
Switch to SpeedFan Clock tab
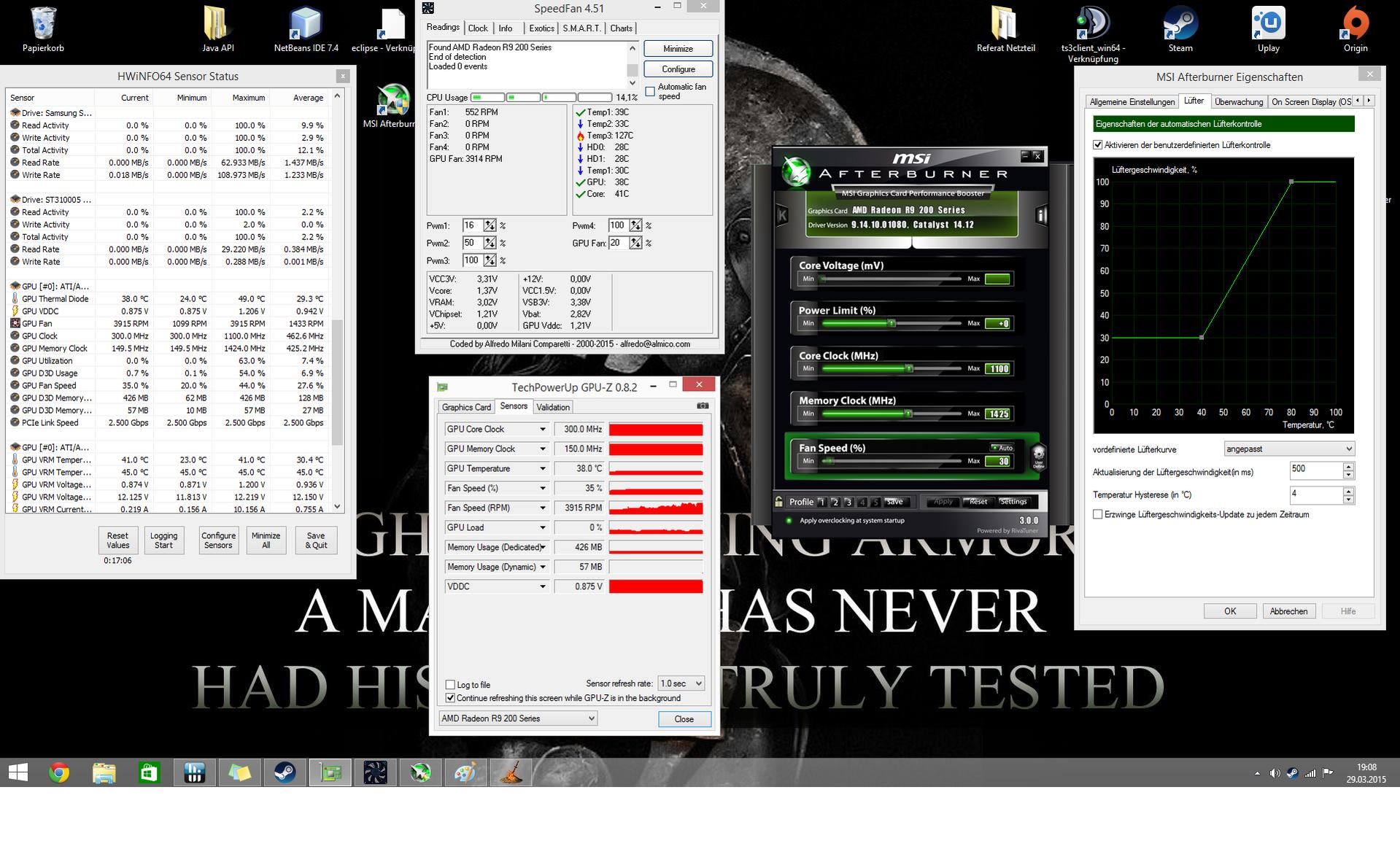(478, 28)
